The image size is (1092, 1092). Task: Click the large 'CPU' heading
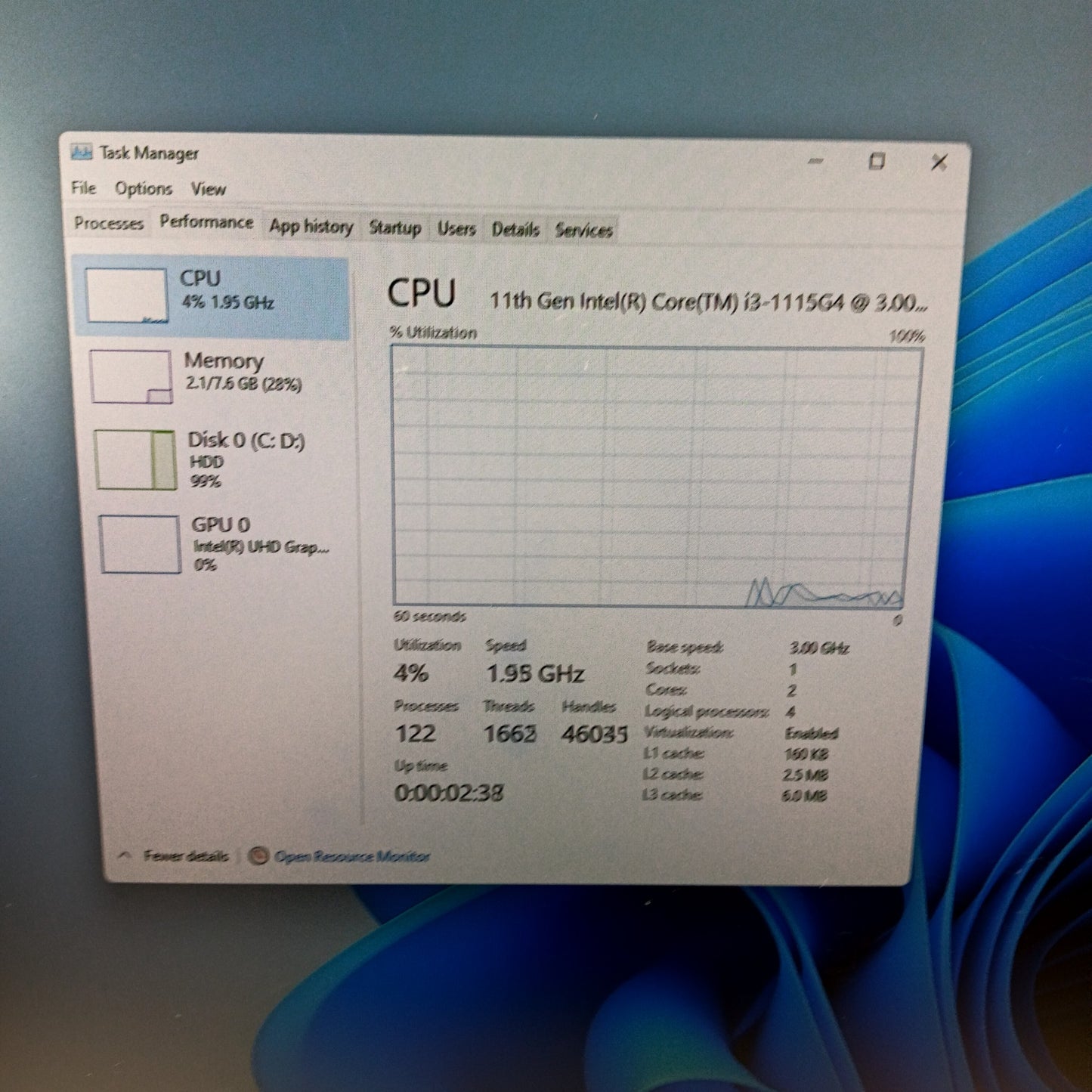point(422,293)
